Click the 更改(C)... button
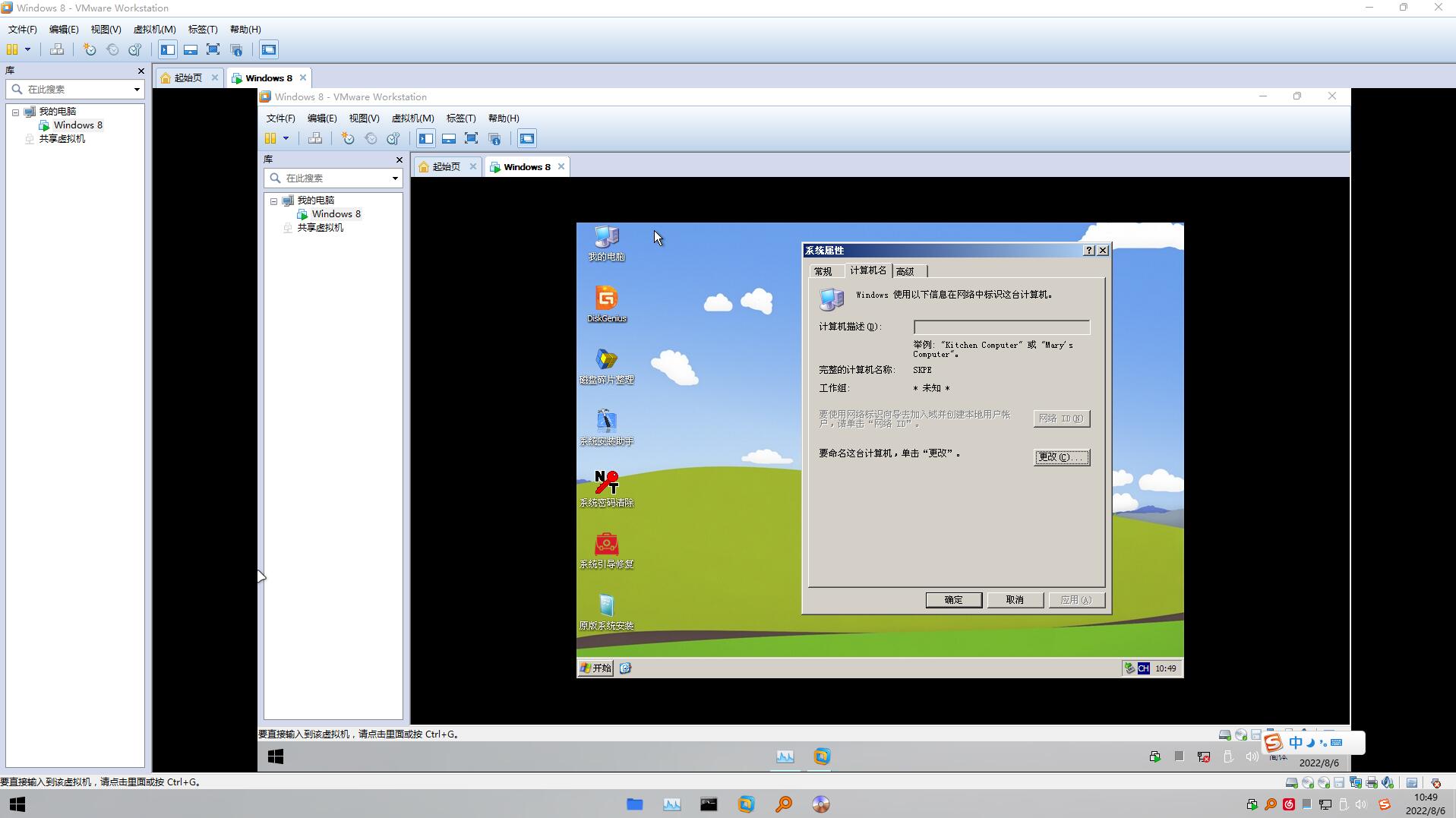This screenshot has height=818, width=1456. click(x=1061, y=457)
